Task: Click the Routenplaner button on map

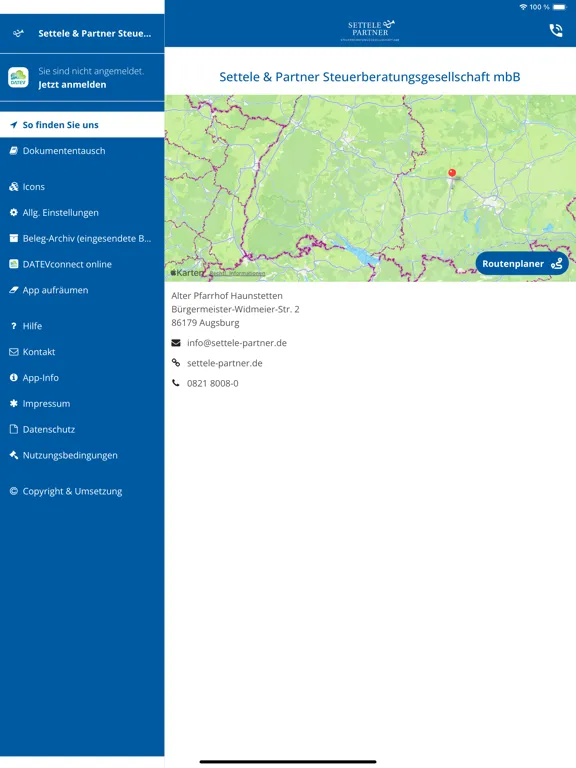Action: (x=522, y=264)
